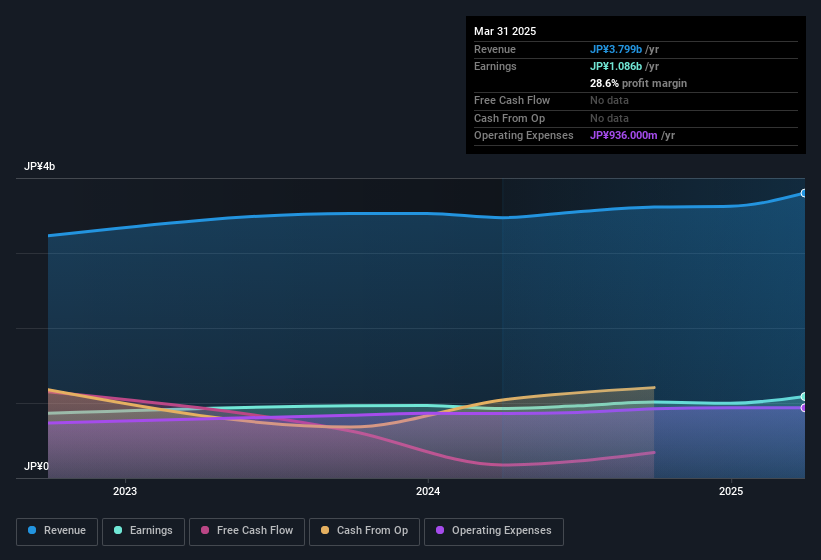This screenshot has width=821, height=560.
Task: Click the 28.6% profit margin text
Action: (x=638, y=83)
